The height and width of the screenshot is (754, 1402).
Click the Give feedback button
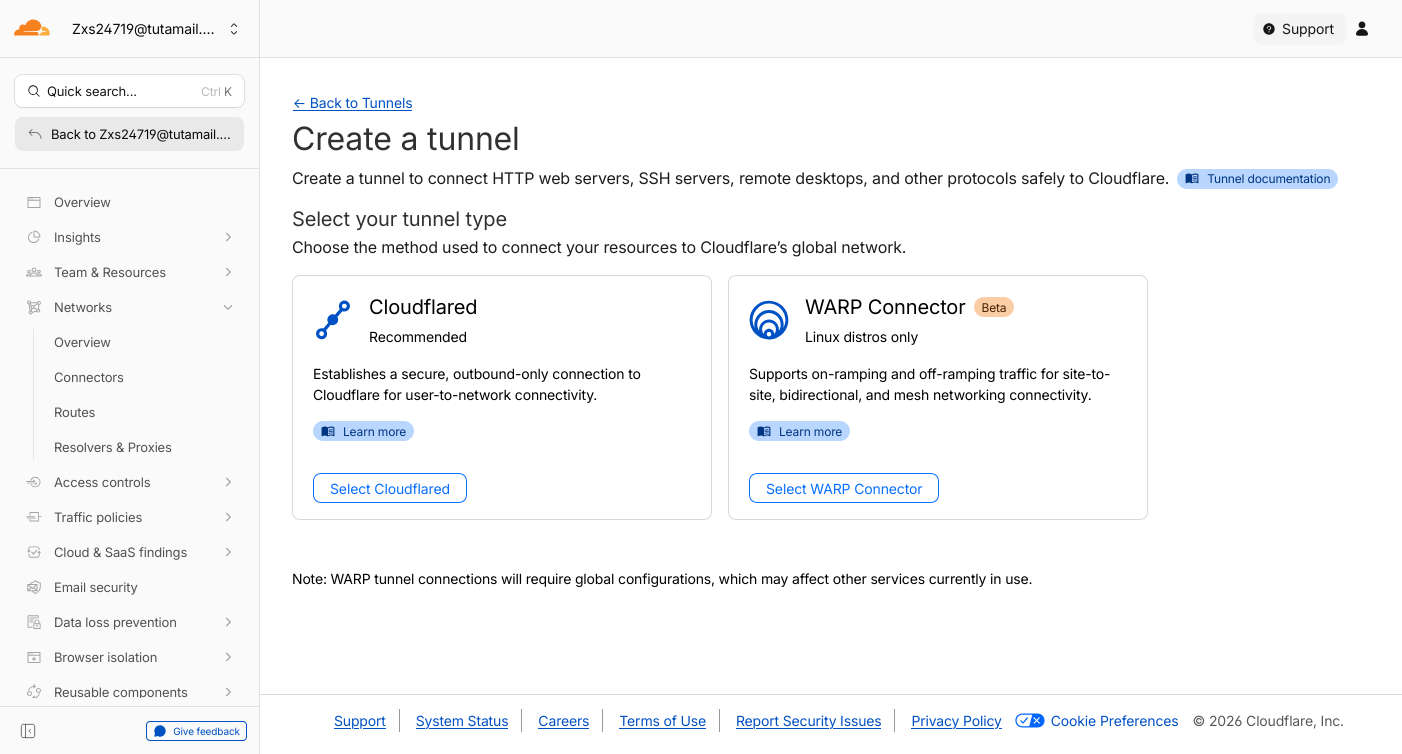tap(196, 731)
